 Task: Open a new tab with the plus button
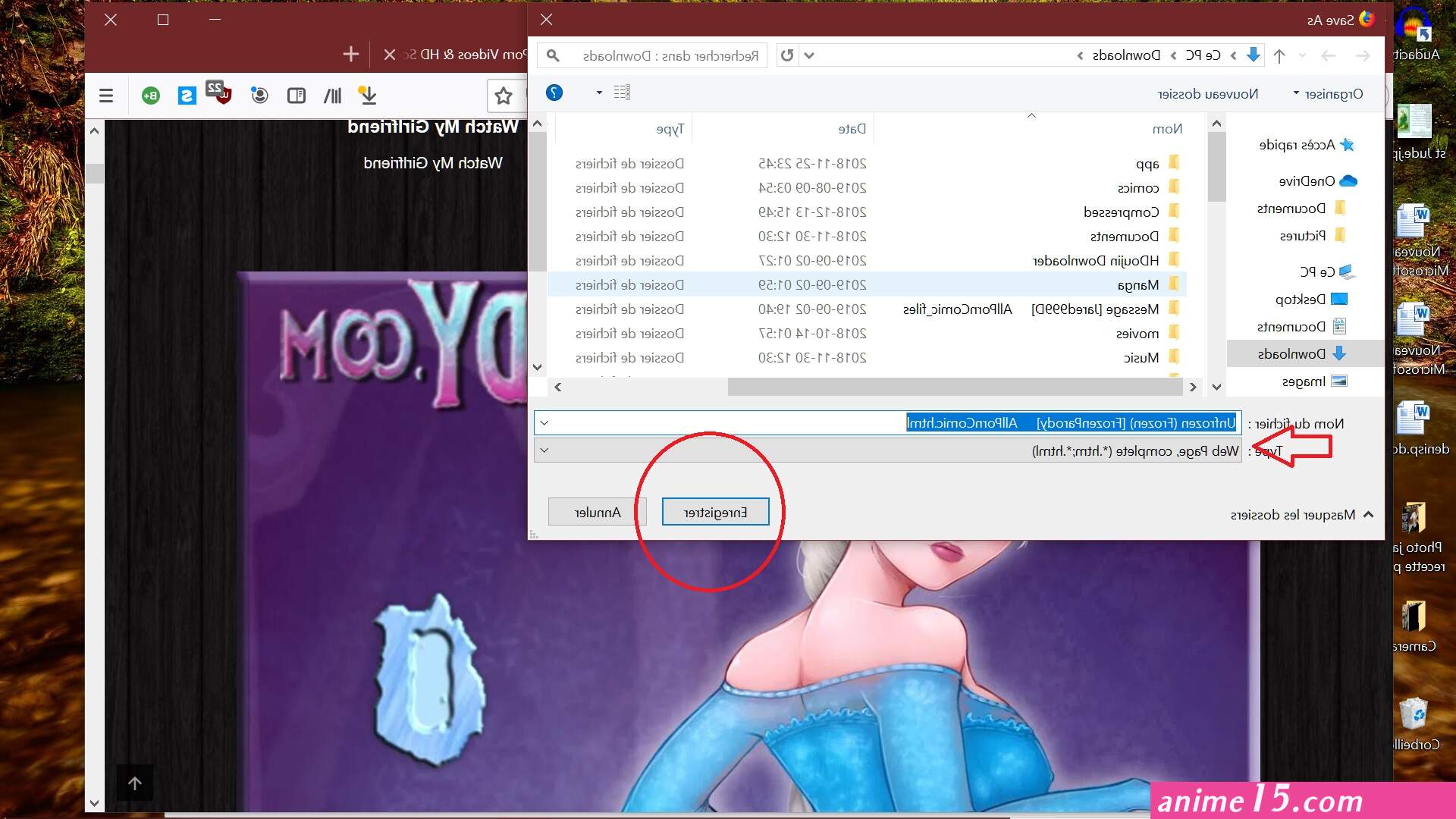point(350,54)
